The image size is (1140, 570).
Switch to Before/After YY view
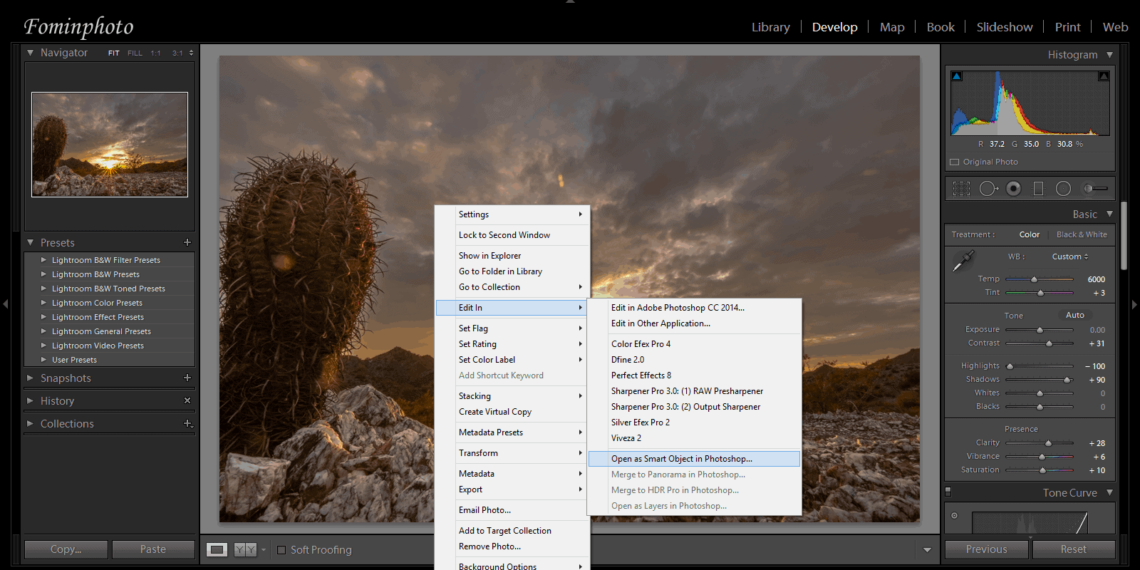tap(245, 550)
